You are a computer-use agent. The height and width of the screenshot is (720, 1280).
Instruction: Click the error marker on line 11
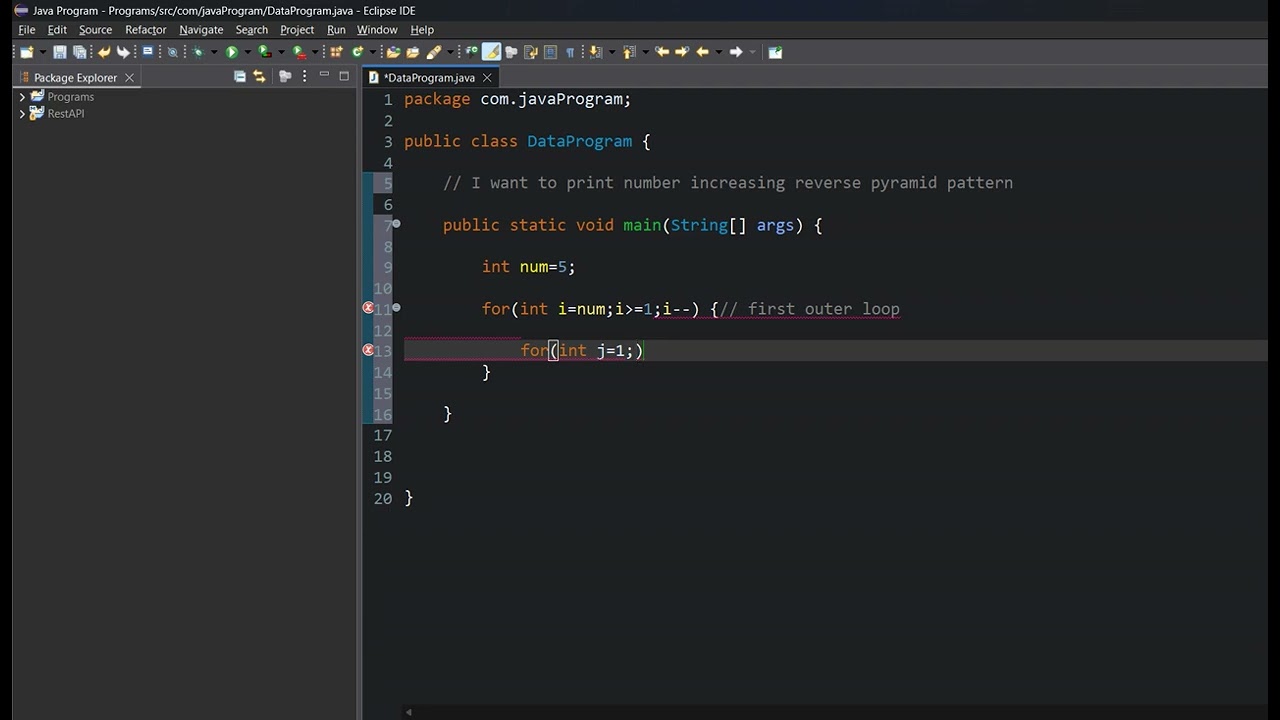(x=368, y=308)
